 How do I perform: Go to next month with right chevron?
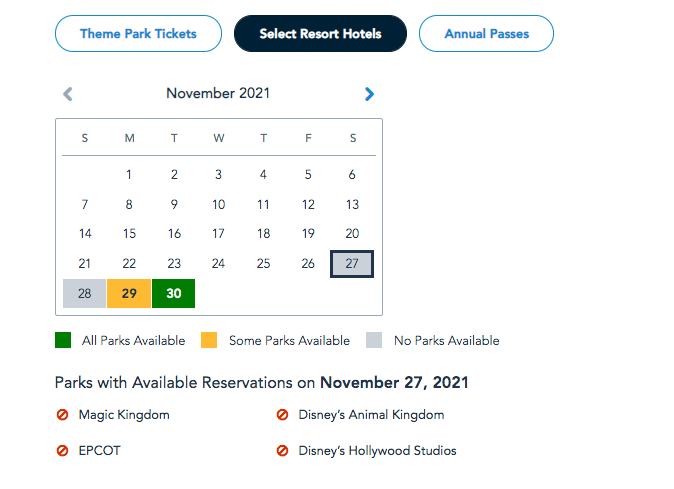(369, 94)
